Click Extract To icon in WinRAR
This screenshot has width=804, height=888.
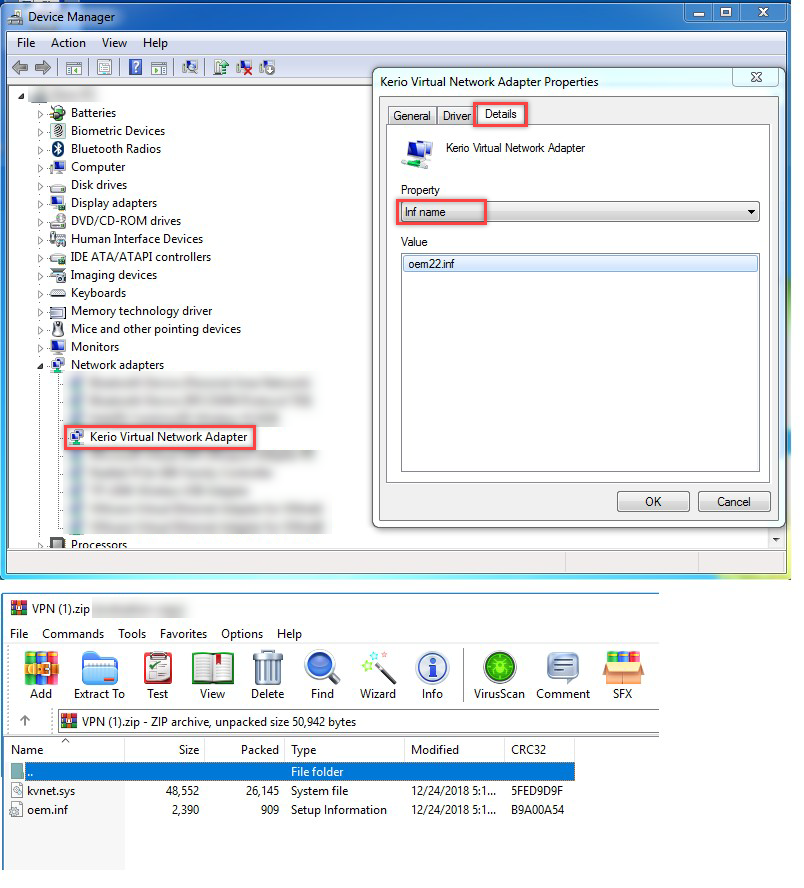pos(100,675)
